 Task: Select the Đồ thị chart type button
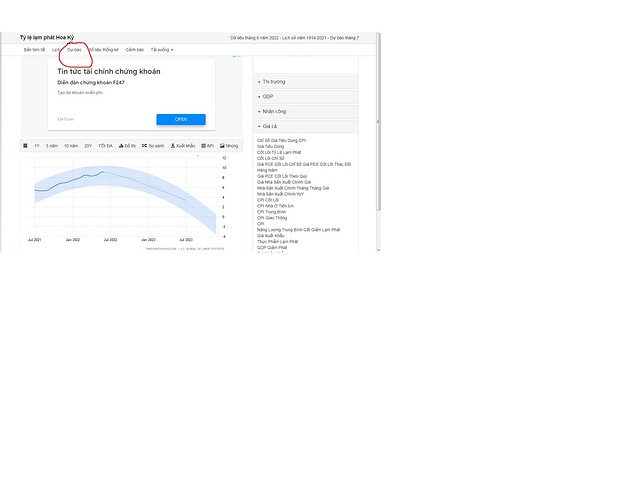coord(128,145)
